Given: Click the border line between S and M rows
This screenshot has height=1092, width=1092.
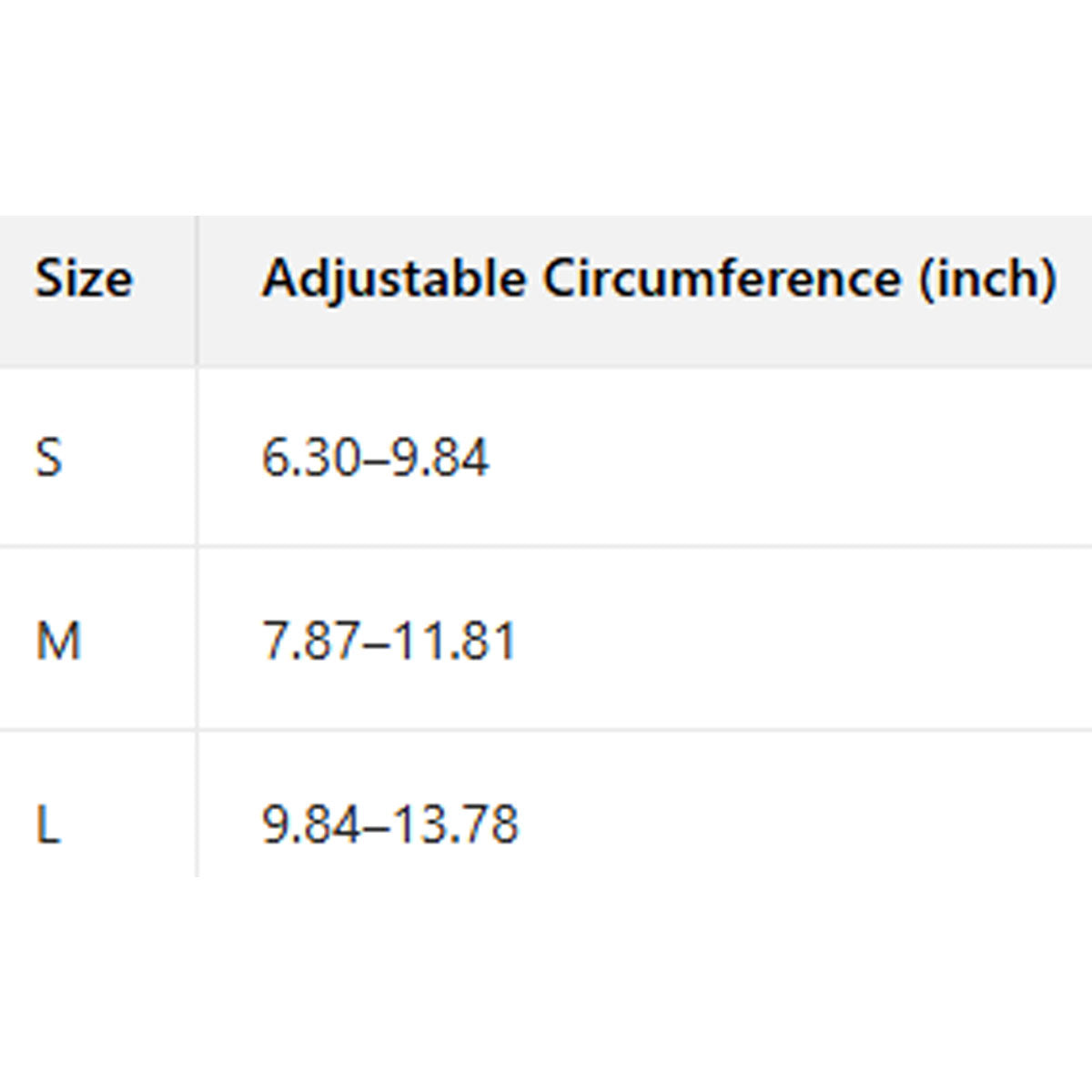Looking at the screenshot, I should [546, 546].
